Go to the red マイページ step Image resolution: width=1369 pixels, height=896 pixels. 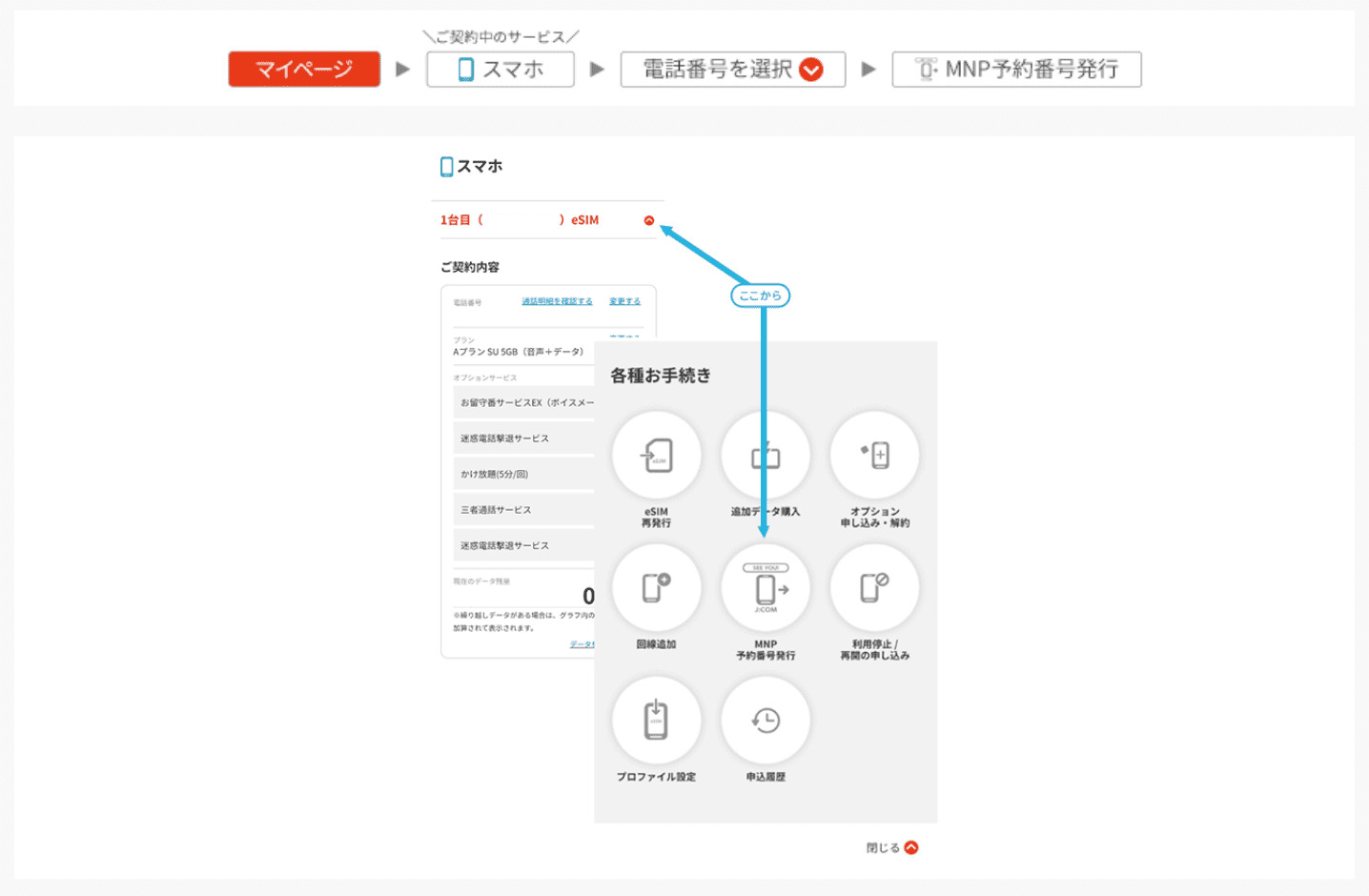click(x=304, y=70)
